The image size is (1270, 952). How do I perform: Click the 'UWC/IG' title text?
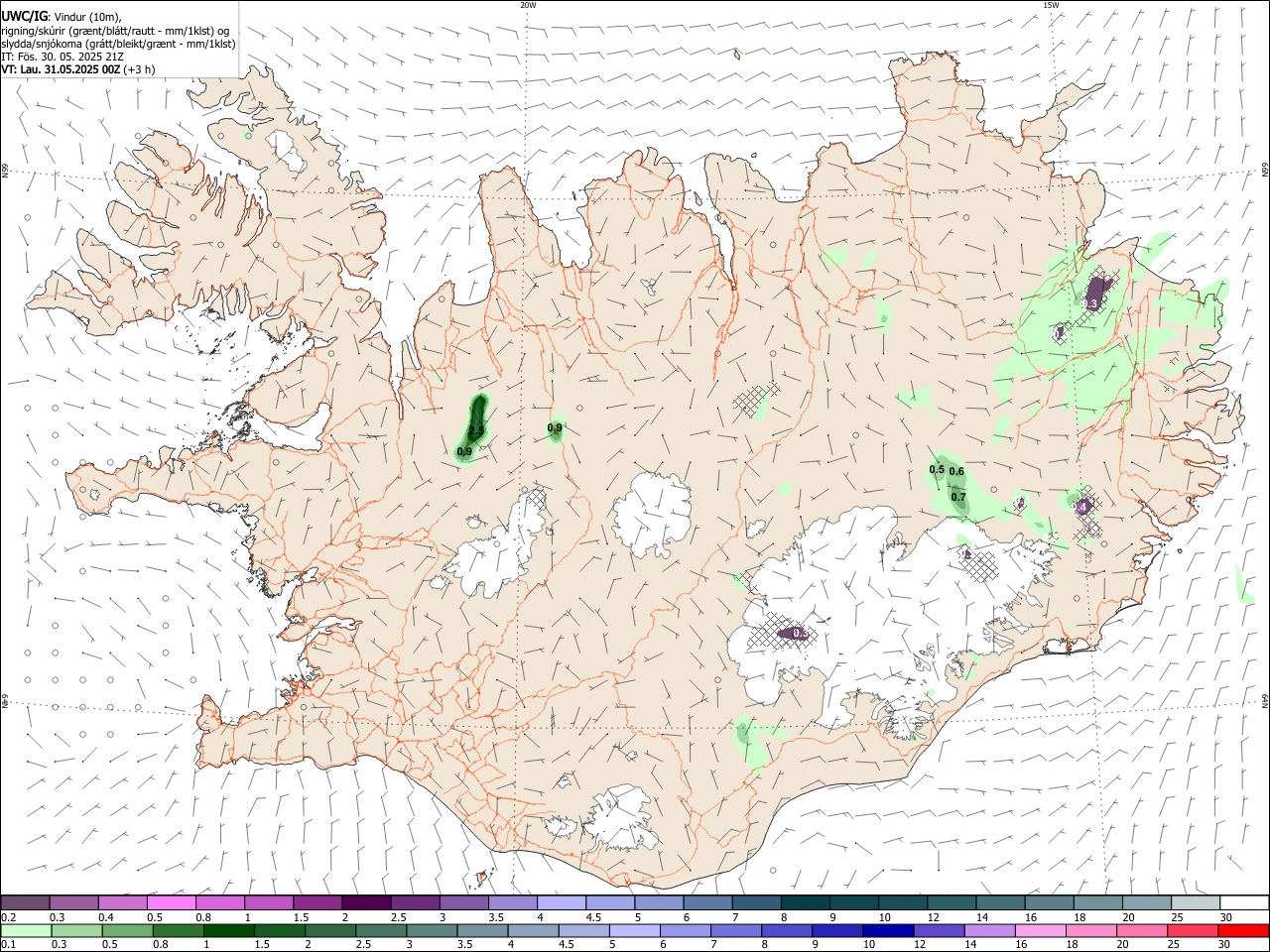pos(24,16)
